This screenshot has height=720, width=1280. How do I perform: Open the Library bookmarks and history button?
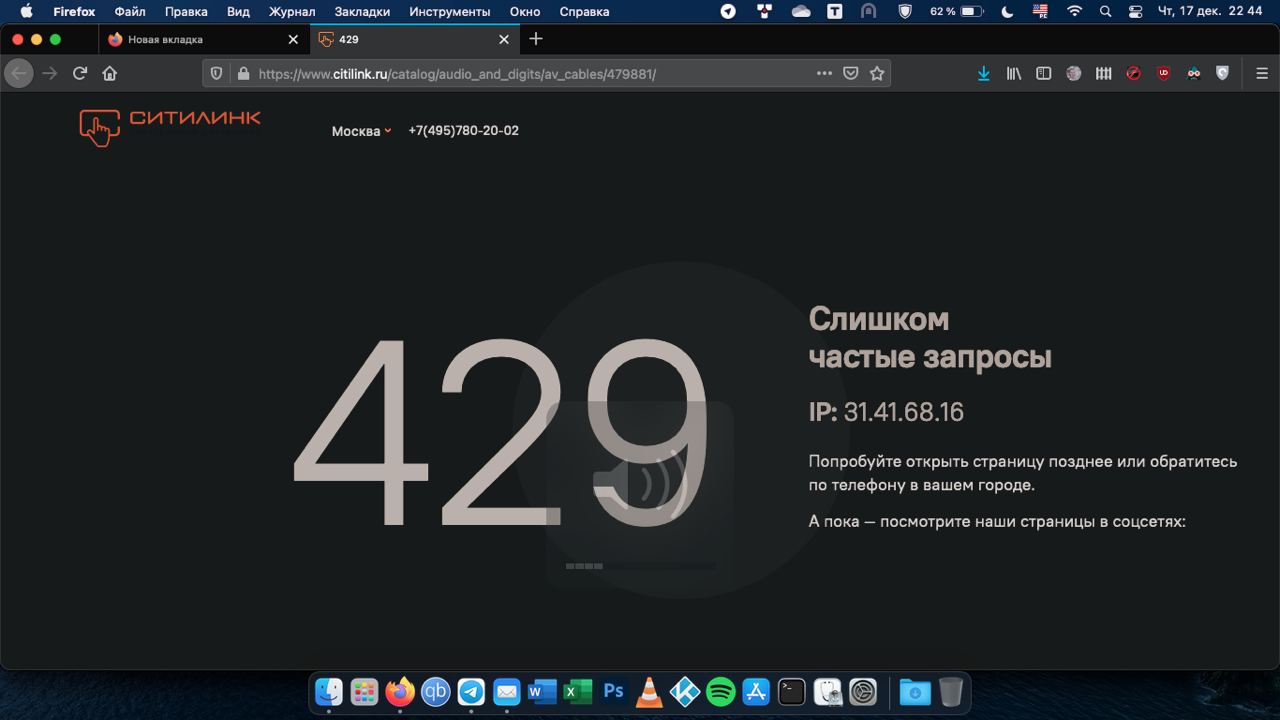point(1014,73)
